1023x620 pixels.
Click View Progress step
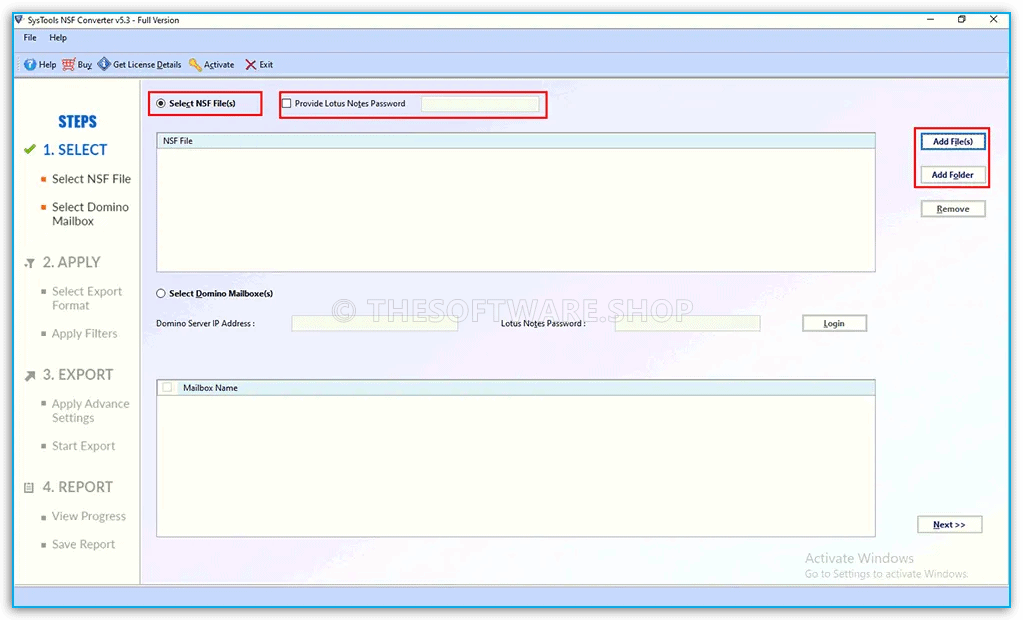click(89, 516)
